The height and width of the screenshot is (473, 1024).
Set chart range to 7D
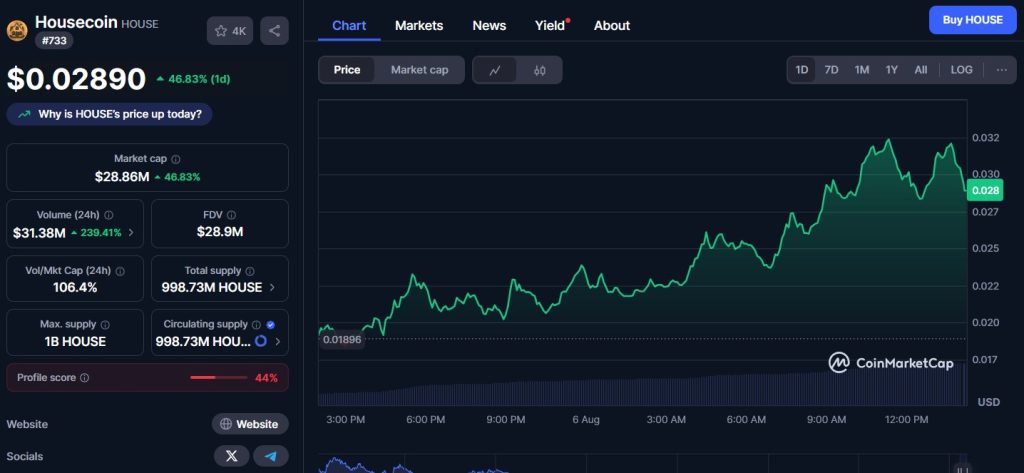(x=831, y=70)
